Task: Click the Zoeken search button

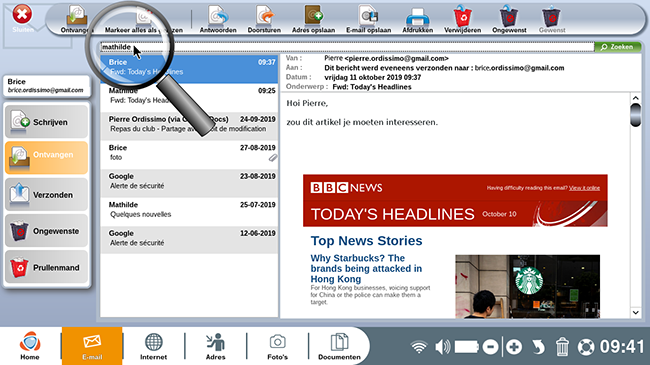Action: click(617, 47)
